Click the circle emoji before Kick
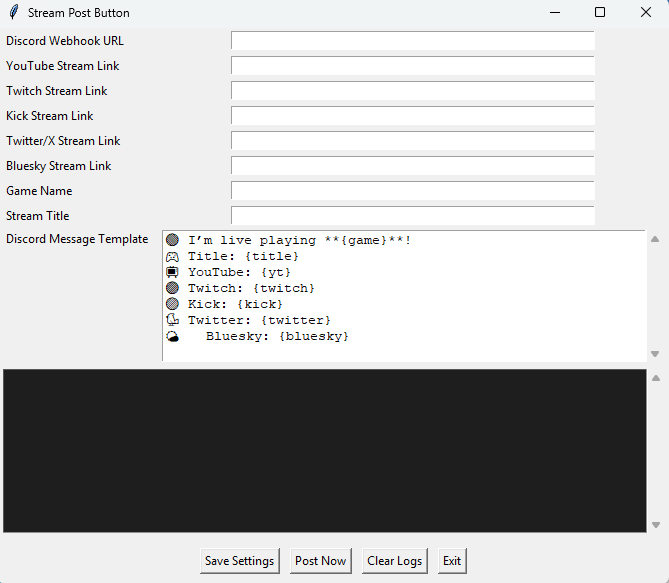 [172, 304]
